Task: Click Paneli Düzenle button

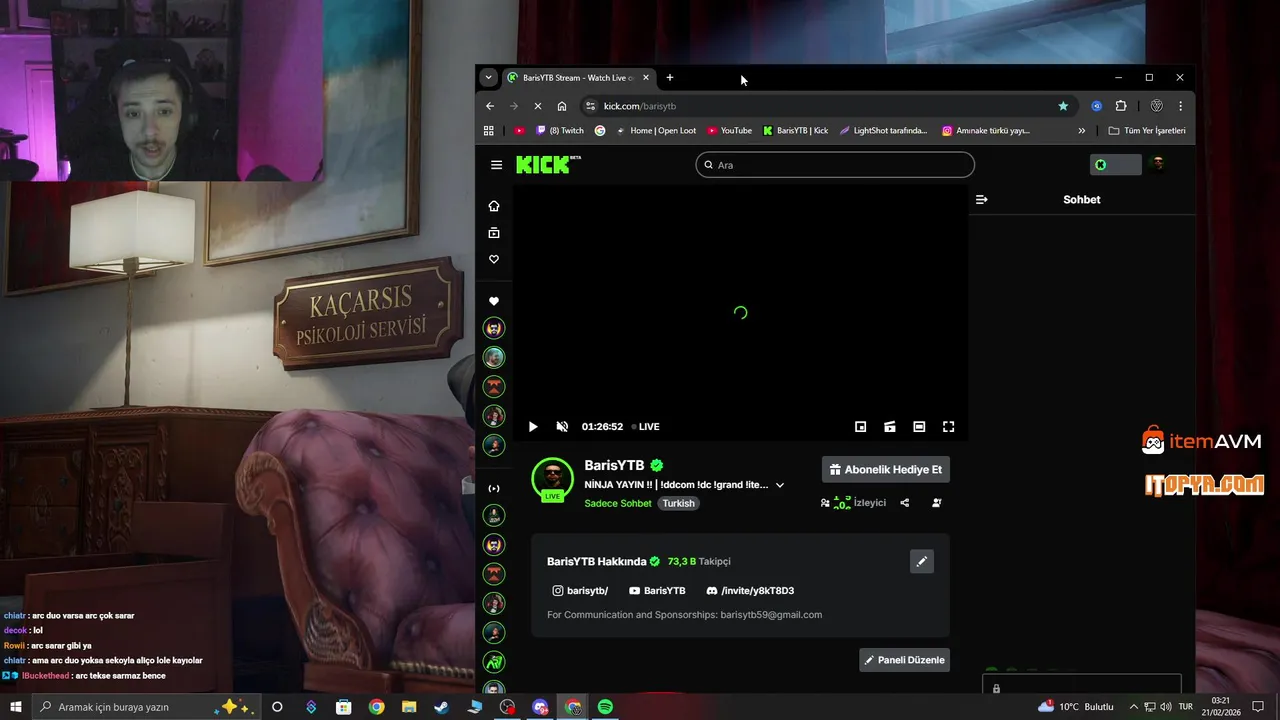Action: tap(905, 660)
